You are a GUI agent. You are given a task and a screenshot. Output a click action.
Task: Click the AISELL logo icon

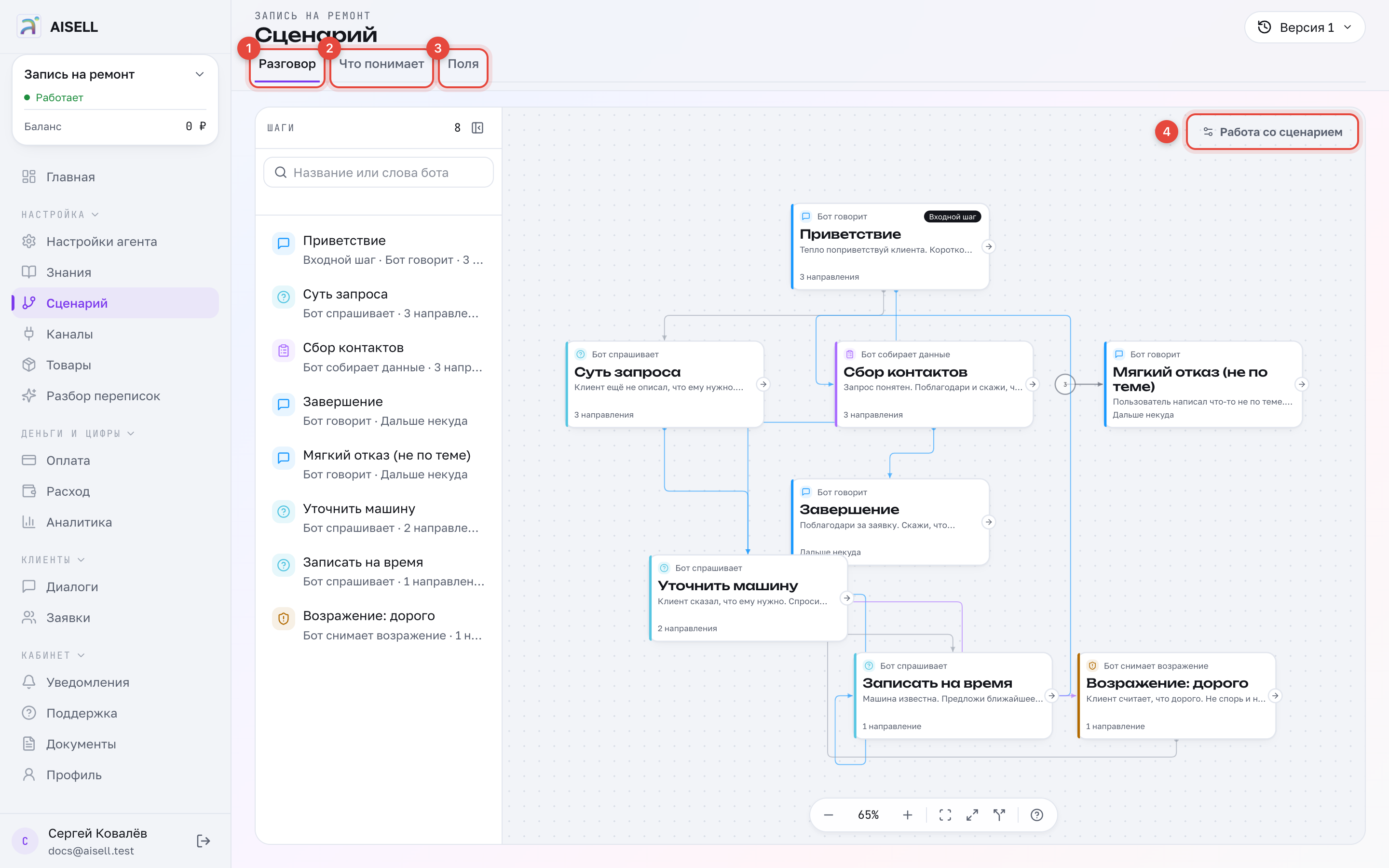(29, 27)
